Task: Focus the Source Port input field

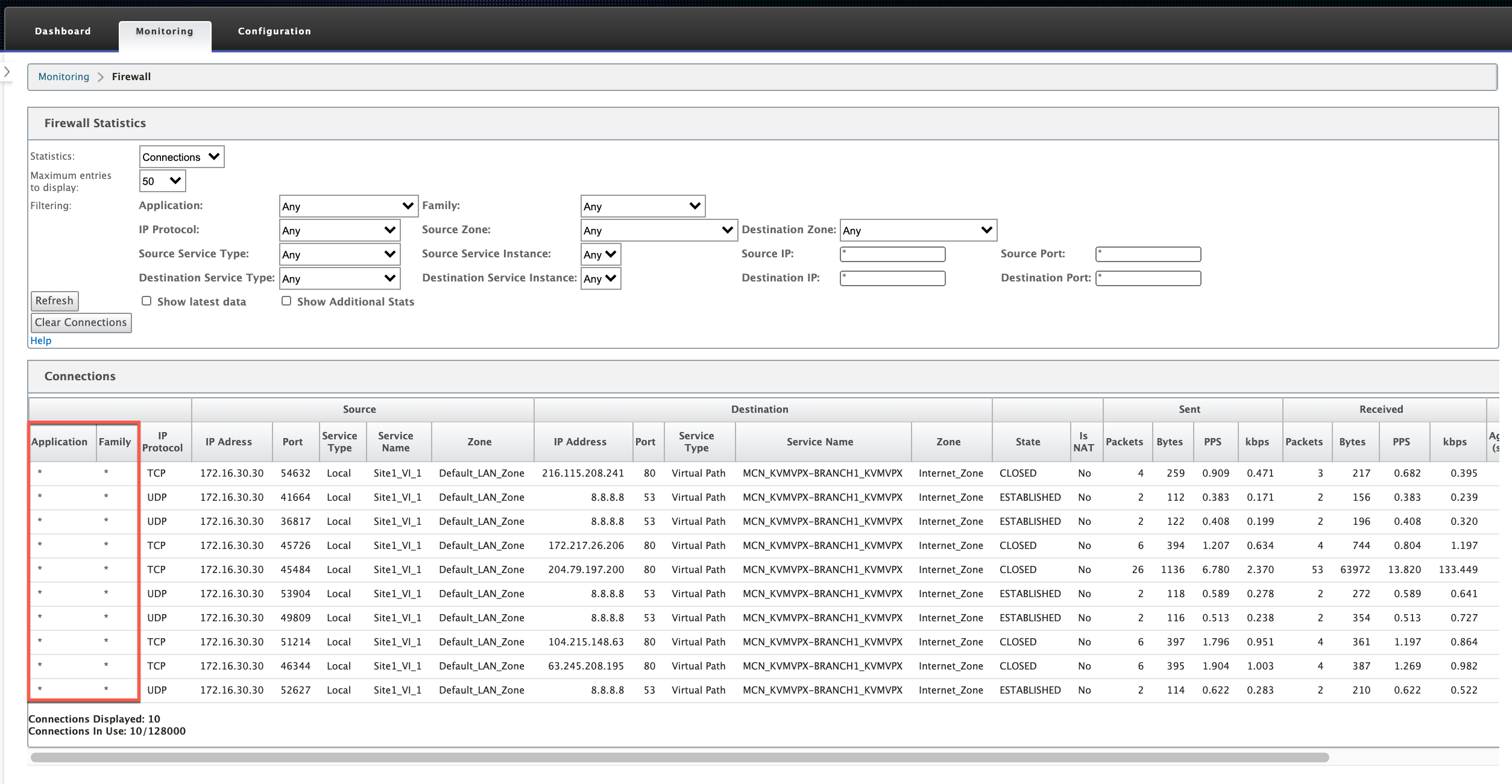Action: pos(1148,254)
